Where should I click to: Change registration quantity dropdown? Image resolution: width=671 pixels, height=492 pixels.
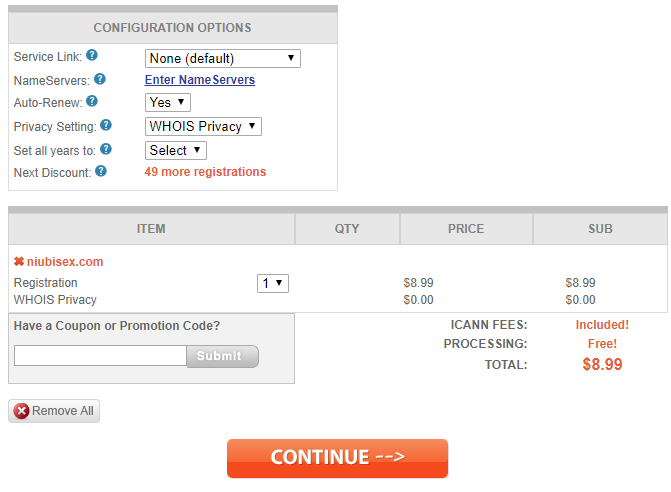click(273, 283)
